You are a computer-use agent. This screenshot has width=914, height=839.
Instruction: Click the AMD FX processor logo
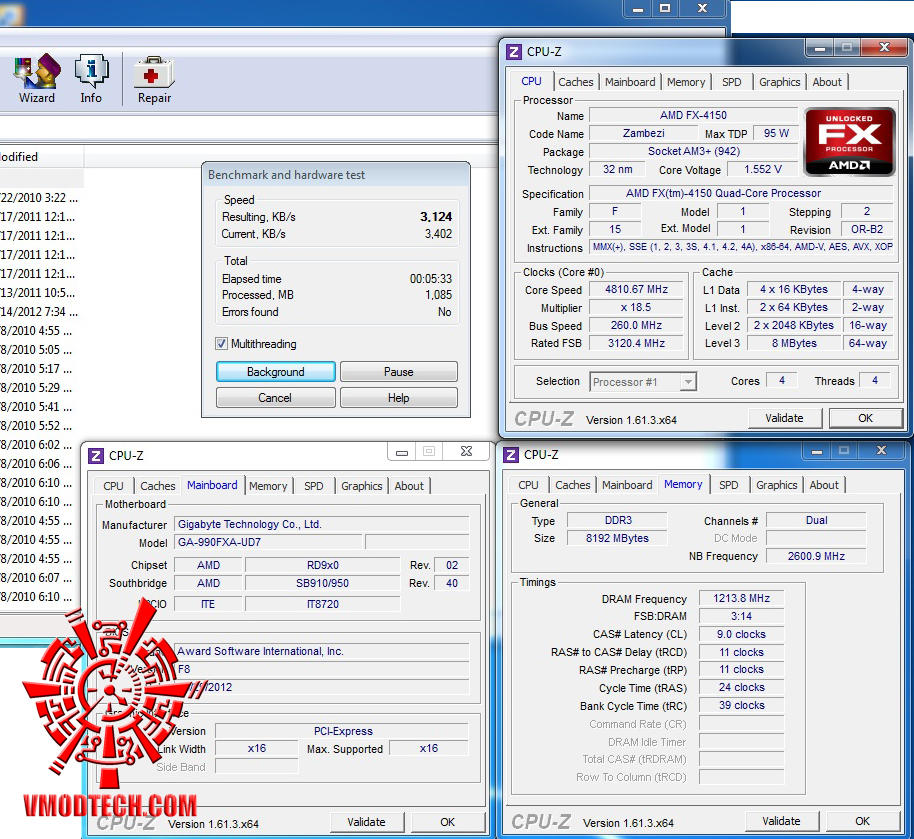click(x=849, y=142)
